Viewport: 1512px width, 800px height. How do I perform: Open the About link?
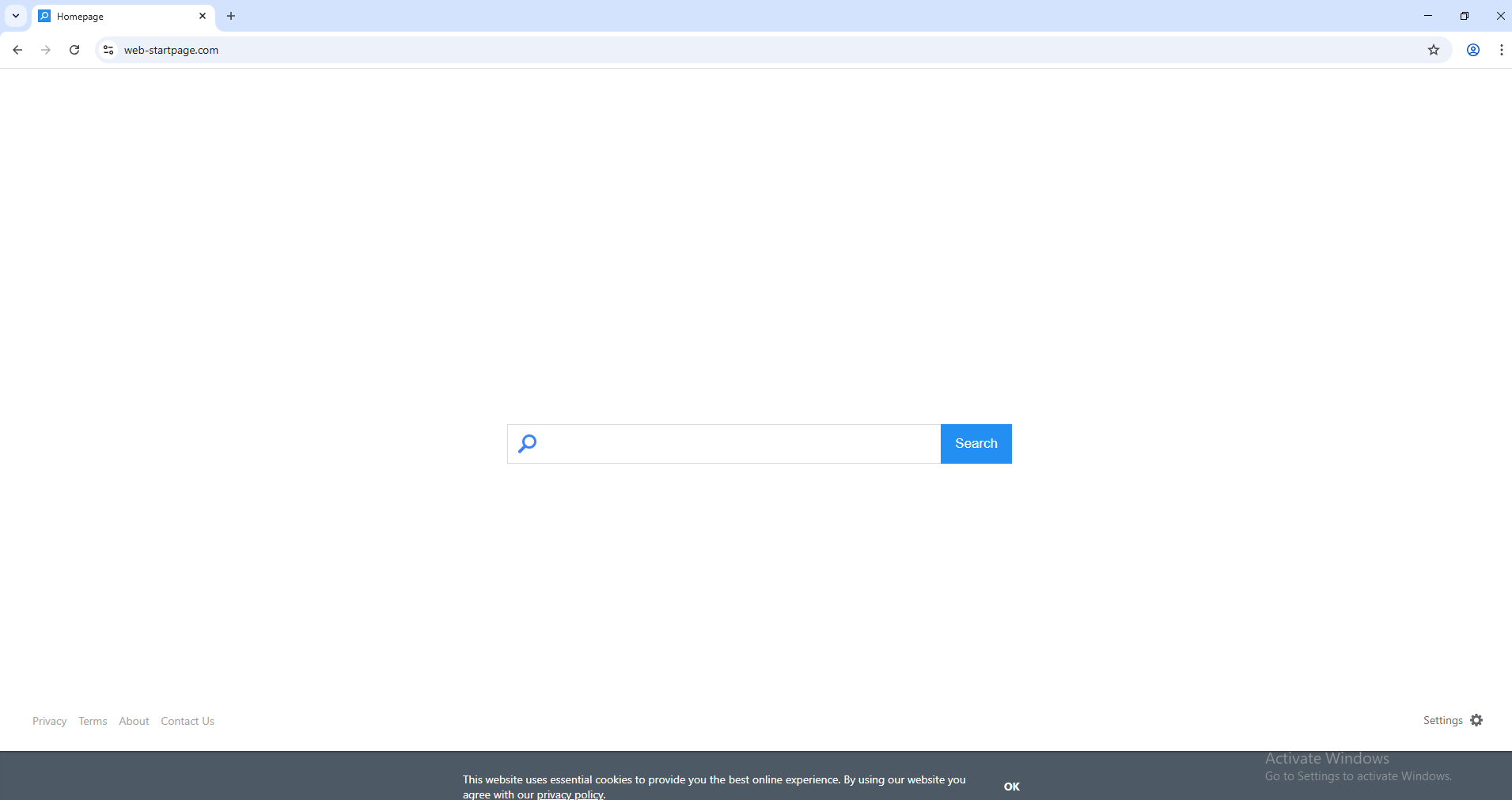point(134,721)
